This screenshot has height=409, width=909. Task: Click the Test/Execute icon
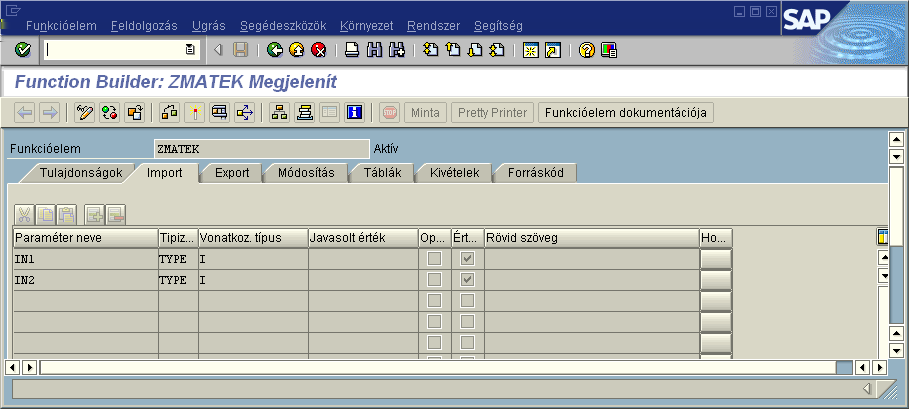[219, 112]
